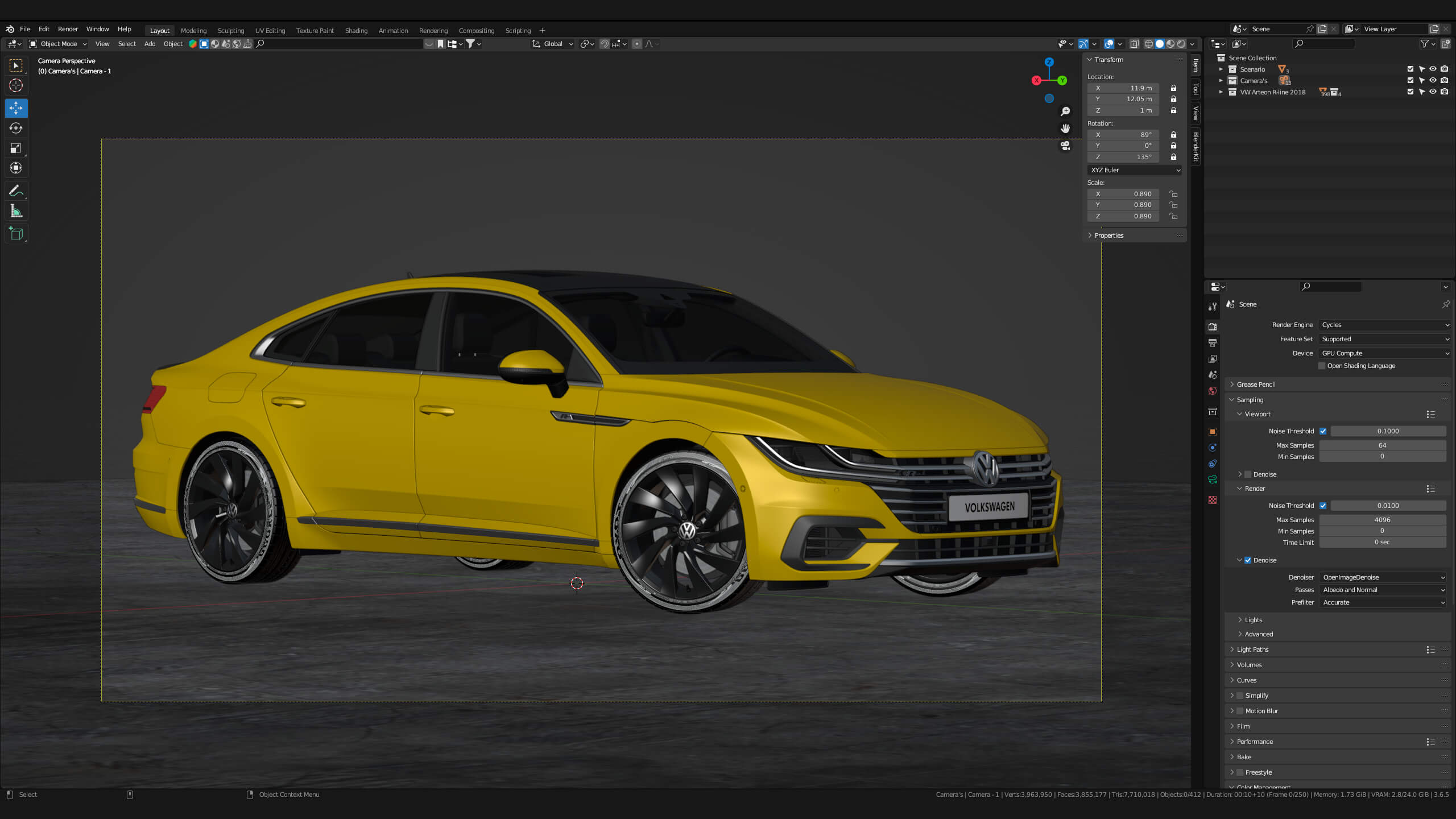Activate the Select Box tool
Viewport: 1456px width, 819px height.
pos(16,66)
